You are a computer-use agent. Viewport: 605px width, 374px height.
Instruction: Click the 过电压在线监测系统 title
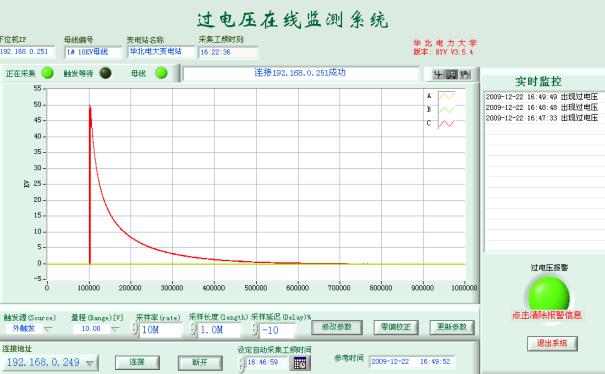292,20
